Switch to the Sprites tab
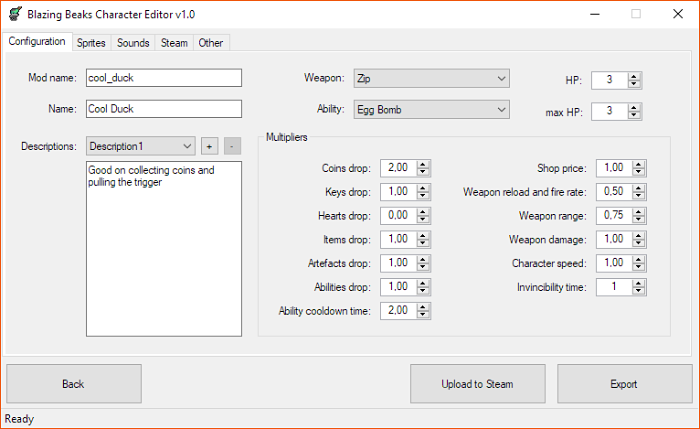 pos(91,43)
